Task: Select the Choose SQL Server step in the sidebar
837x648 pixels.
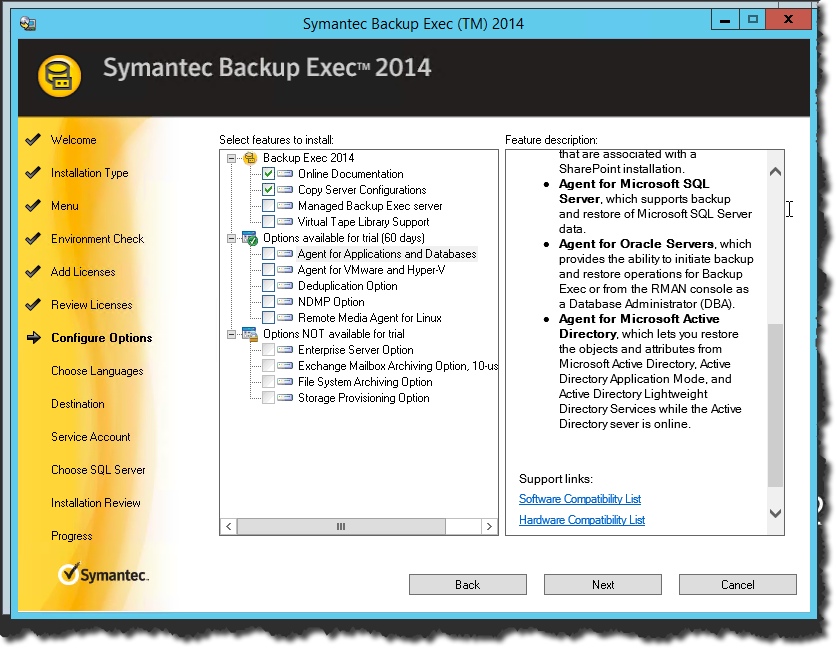Action: point(98,470)
